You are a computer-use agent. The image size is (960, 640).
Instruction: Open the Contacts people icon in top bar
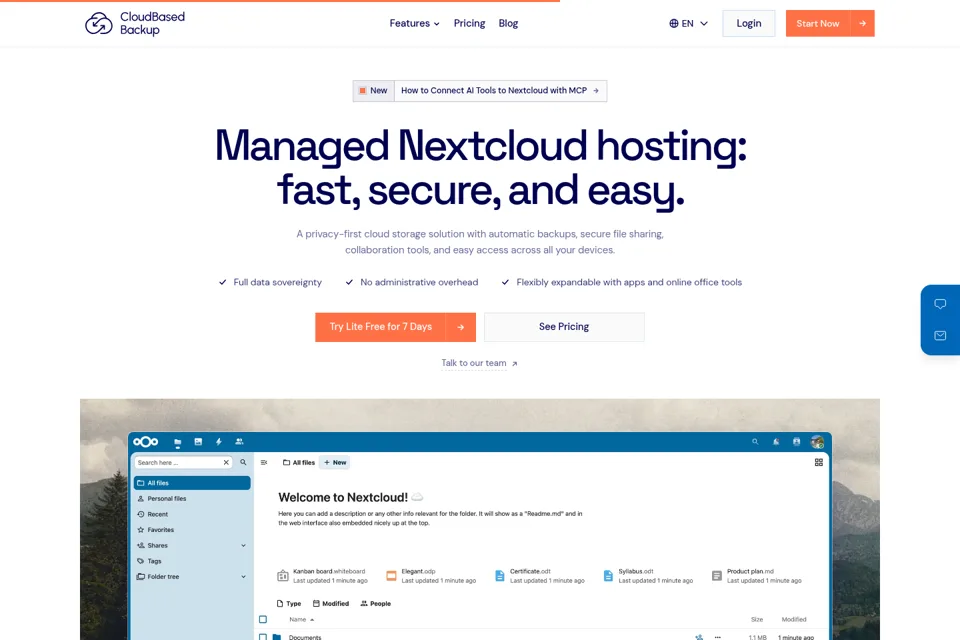pos(239,442)
